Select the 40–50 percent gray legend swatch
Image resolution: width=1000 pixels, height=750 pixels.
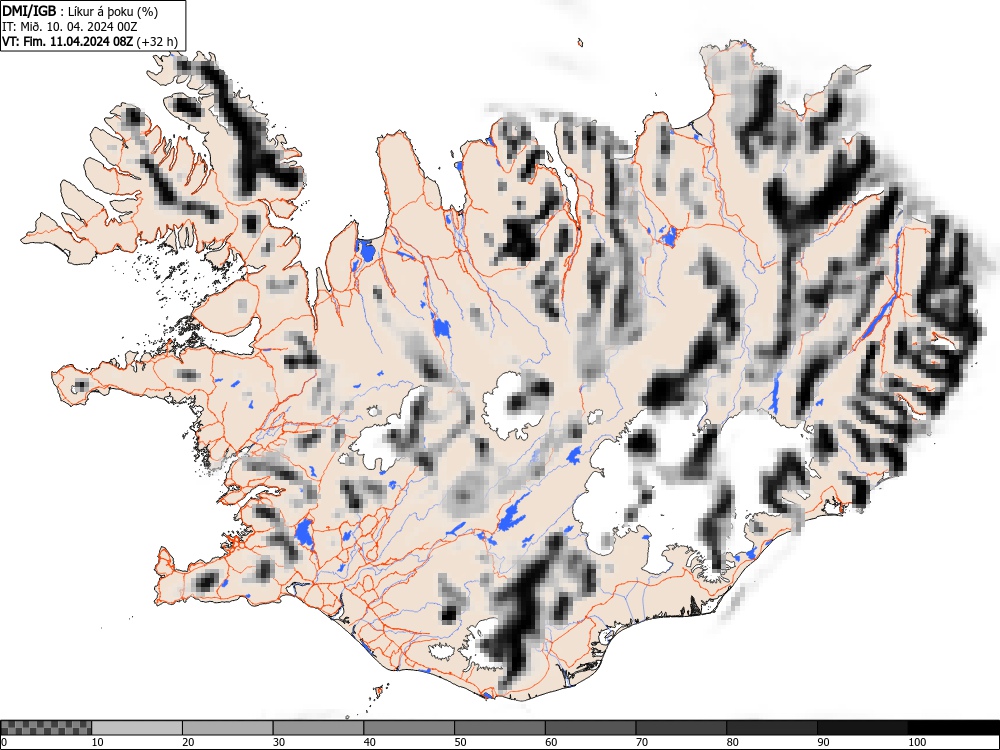pyautogui.click(x=409, y=728)
